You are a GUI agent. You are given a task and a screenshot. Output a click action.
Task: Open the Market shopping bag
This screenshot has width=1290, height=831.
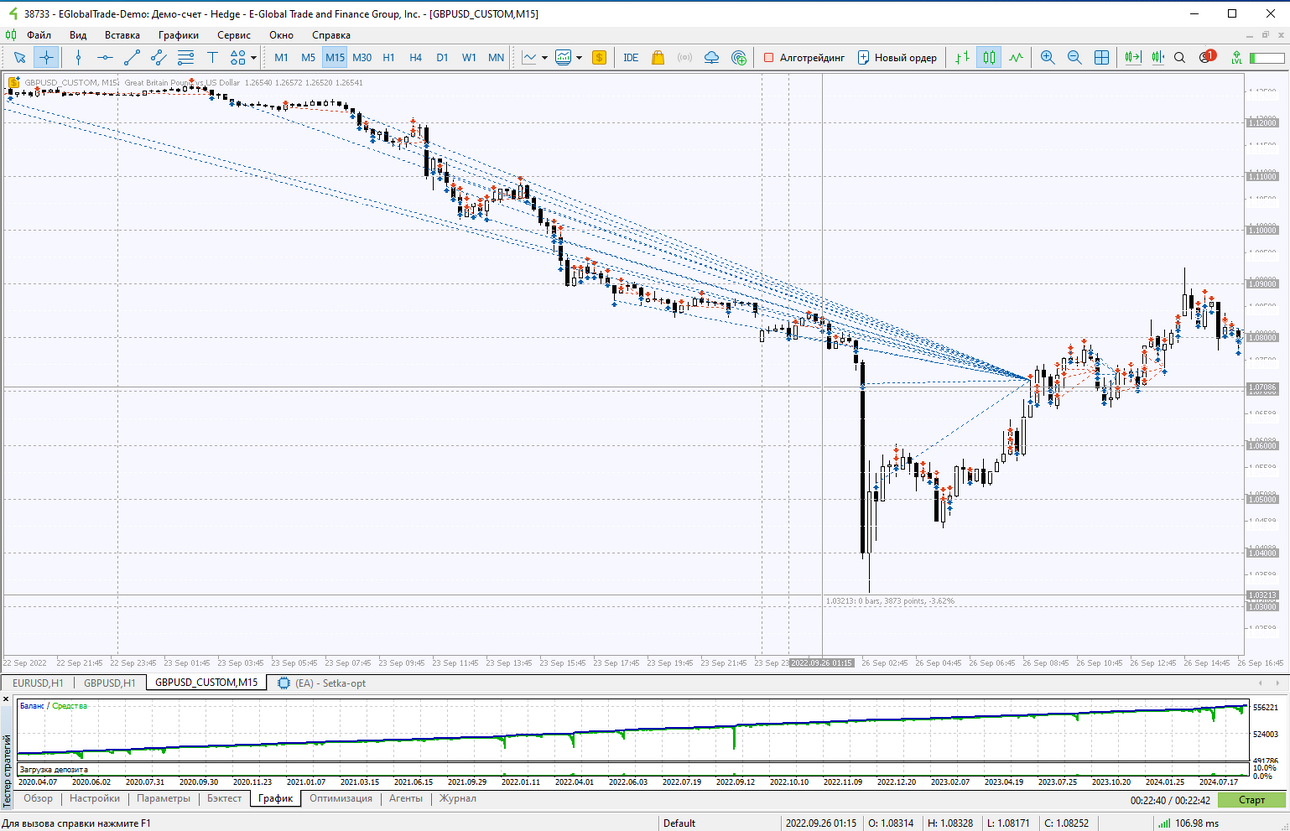coord(658,57)
